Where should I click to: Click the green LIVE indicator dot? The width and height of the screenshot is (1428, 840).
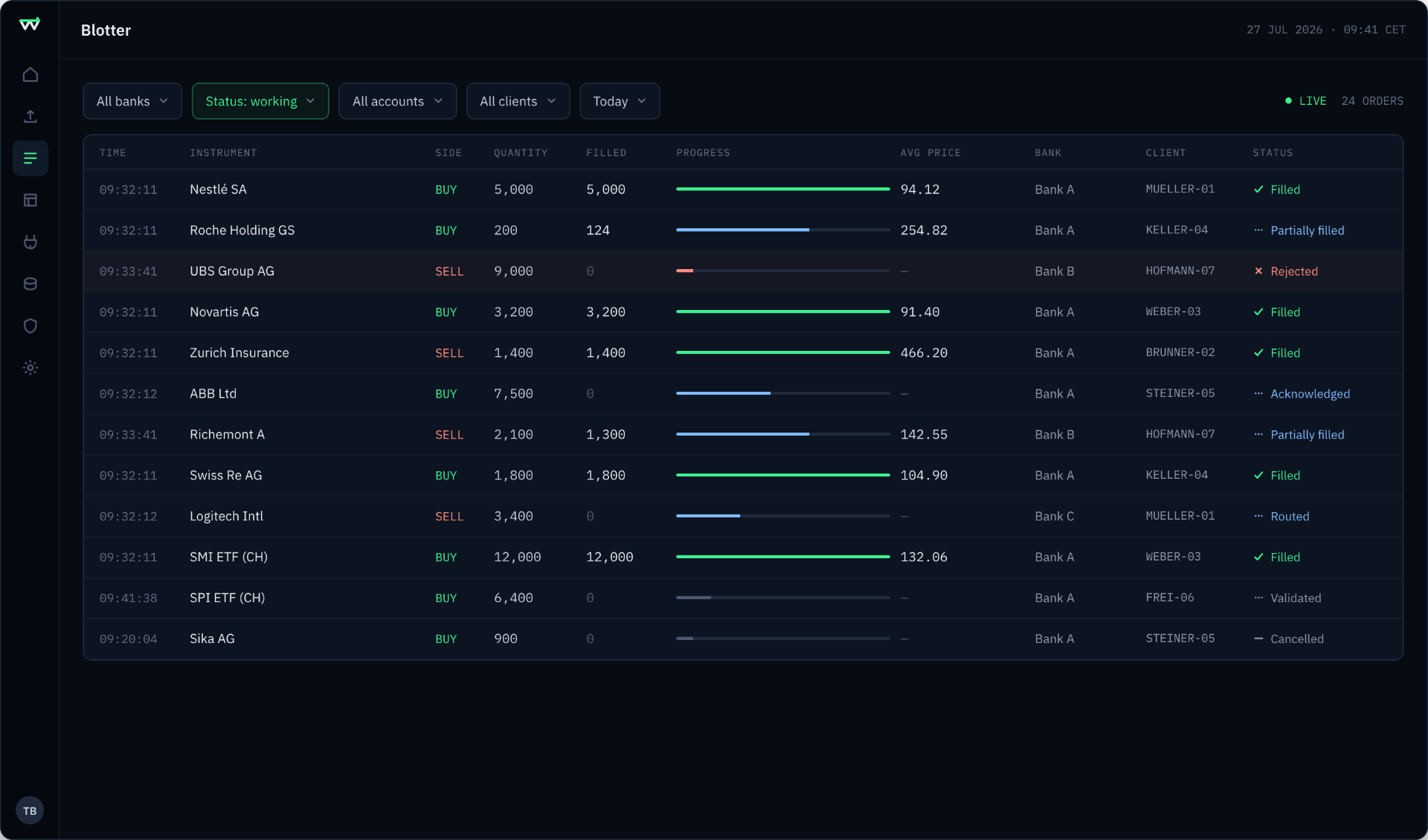1288,101
